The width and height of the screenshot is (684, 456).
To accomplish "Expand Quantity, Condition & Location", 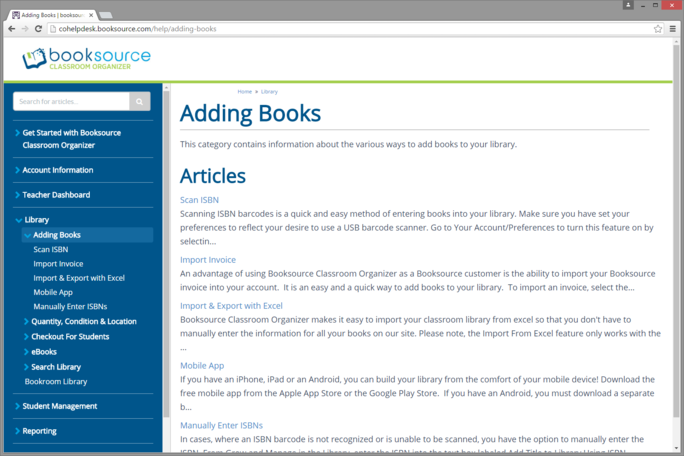I will click(x=84, y=322).
